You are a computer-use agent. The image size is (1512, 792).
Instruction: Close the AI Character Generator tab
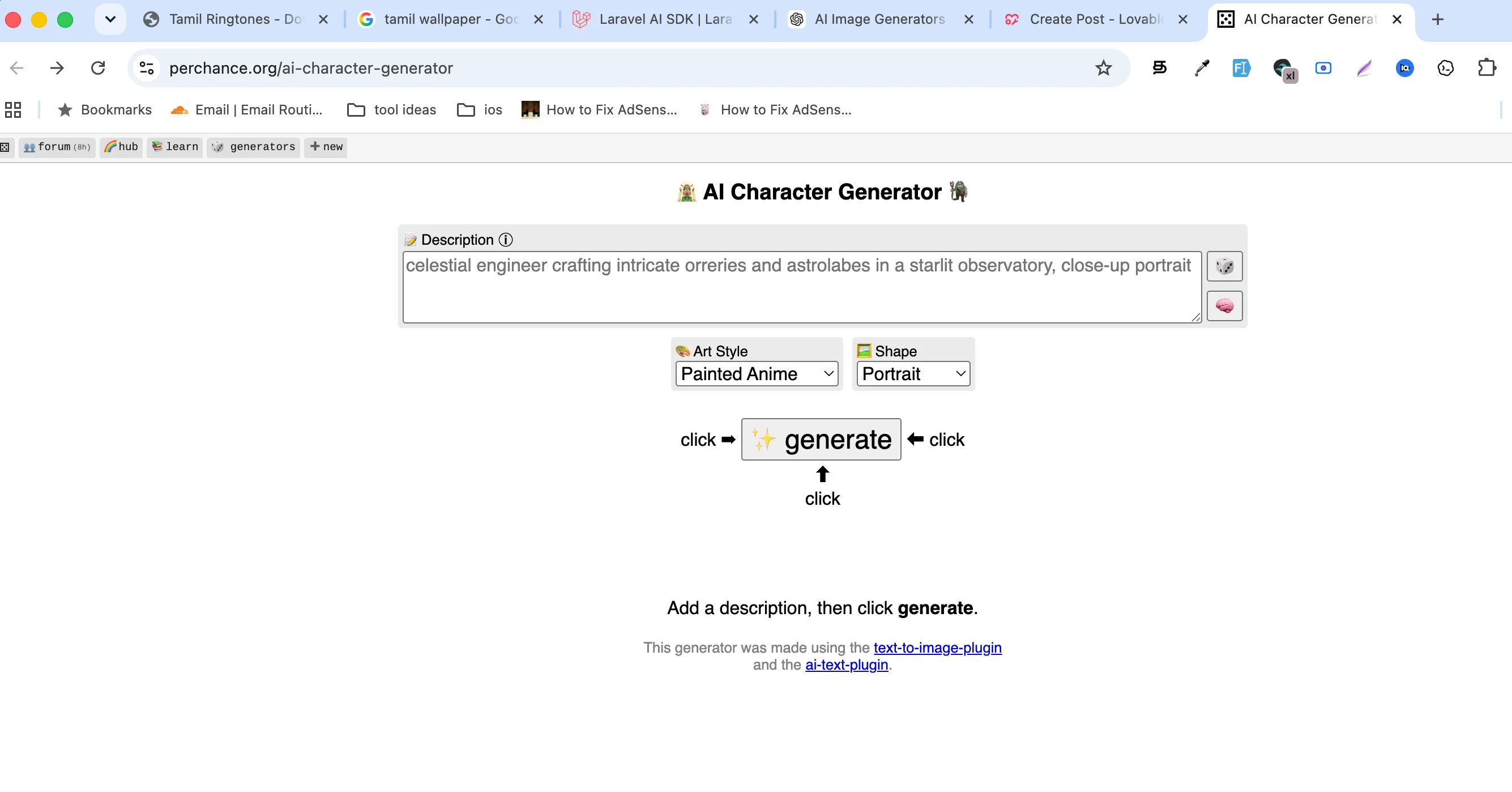tap(1397, 19)
